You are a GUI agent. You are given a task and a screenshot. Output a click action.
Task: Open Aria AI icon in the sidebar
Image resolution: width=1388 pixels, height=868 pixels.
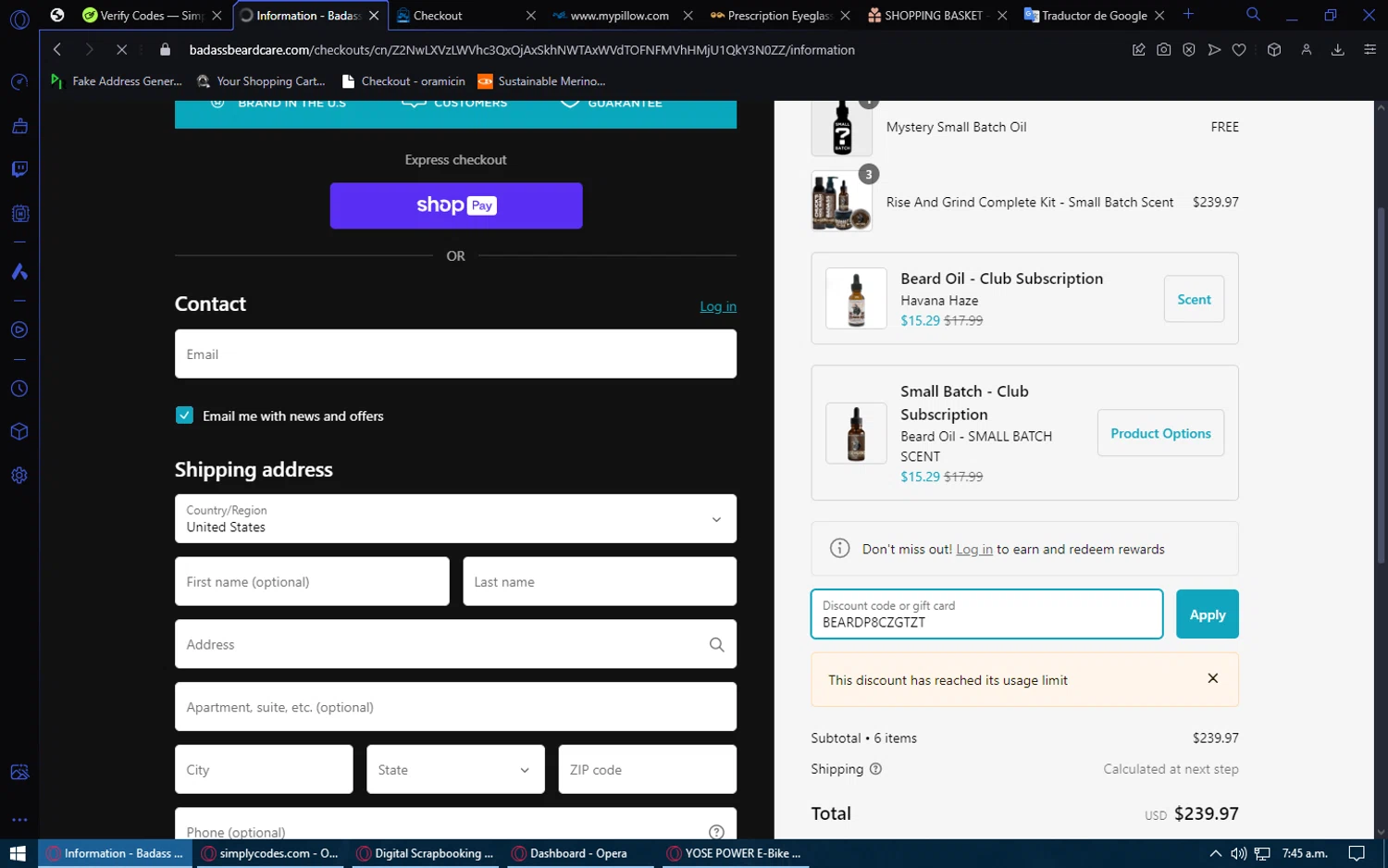(19, 271)
